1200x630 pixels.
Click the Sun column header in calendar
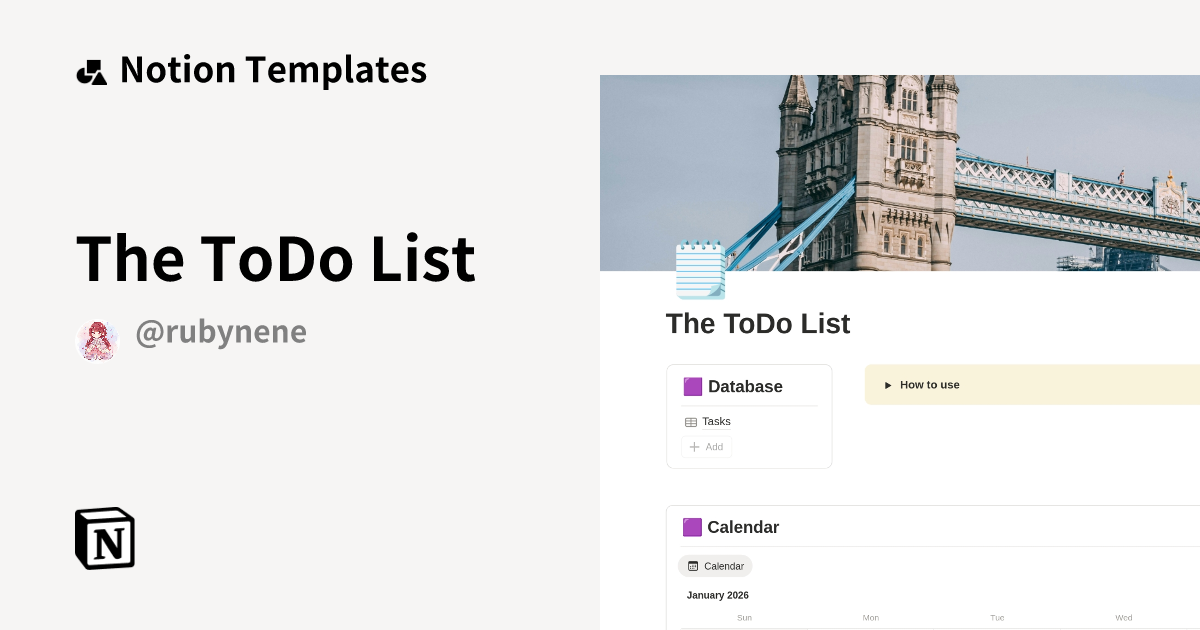pos(745,618)
